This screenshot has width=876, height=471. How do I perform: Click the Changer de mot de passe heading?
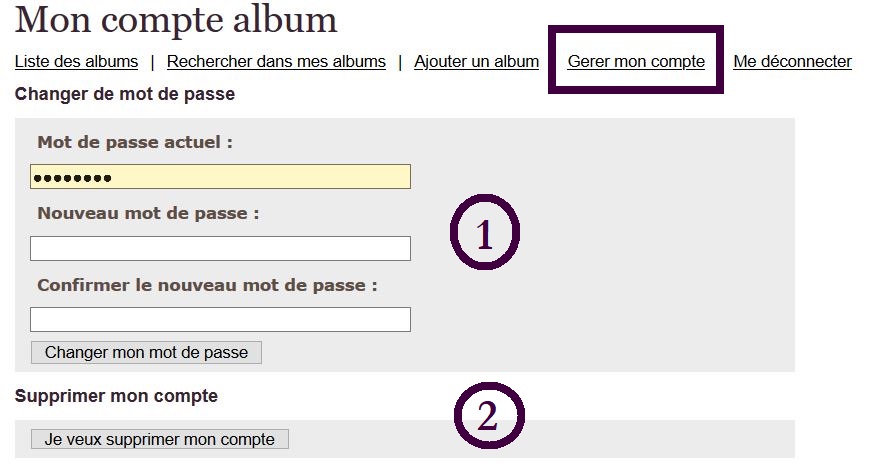click(125, 95)
